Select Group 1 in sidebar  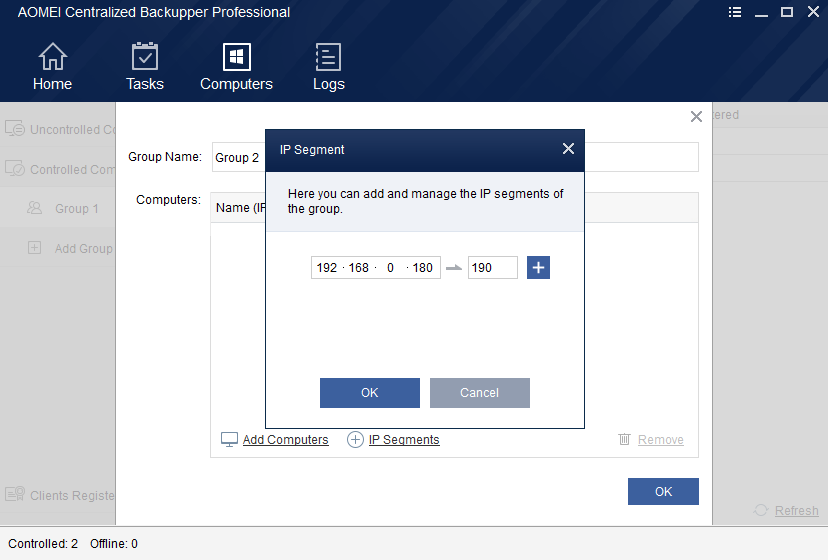58,209
